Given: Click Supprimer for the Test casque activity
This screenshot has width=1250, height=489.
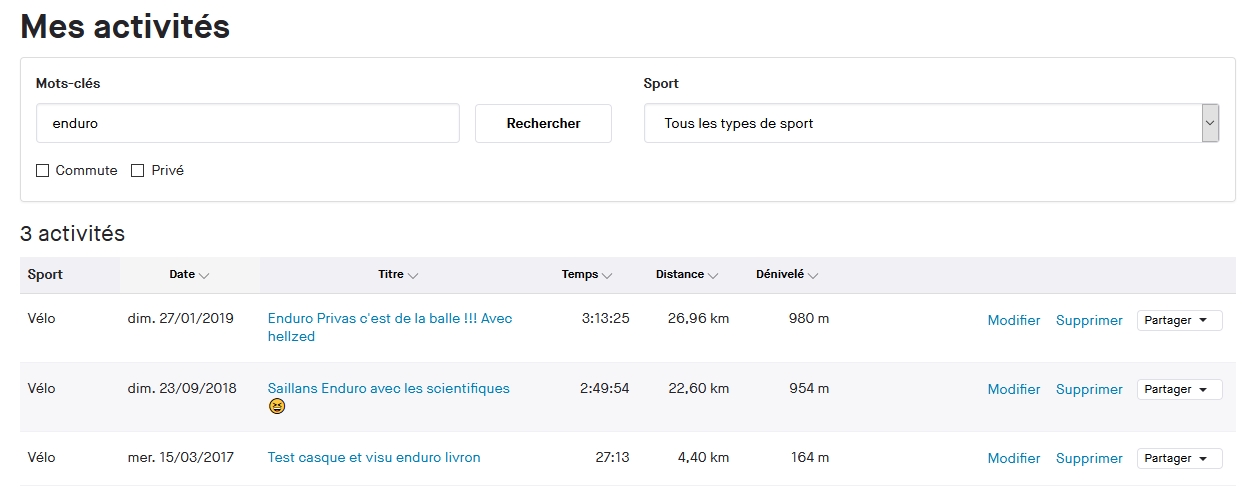Looking at the screenshot, I should click(x=1089, y=458).
